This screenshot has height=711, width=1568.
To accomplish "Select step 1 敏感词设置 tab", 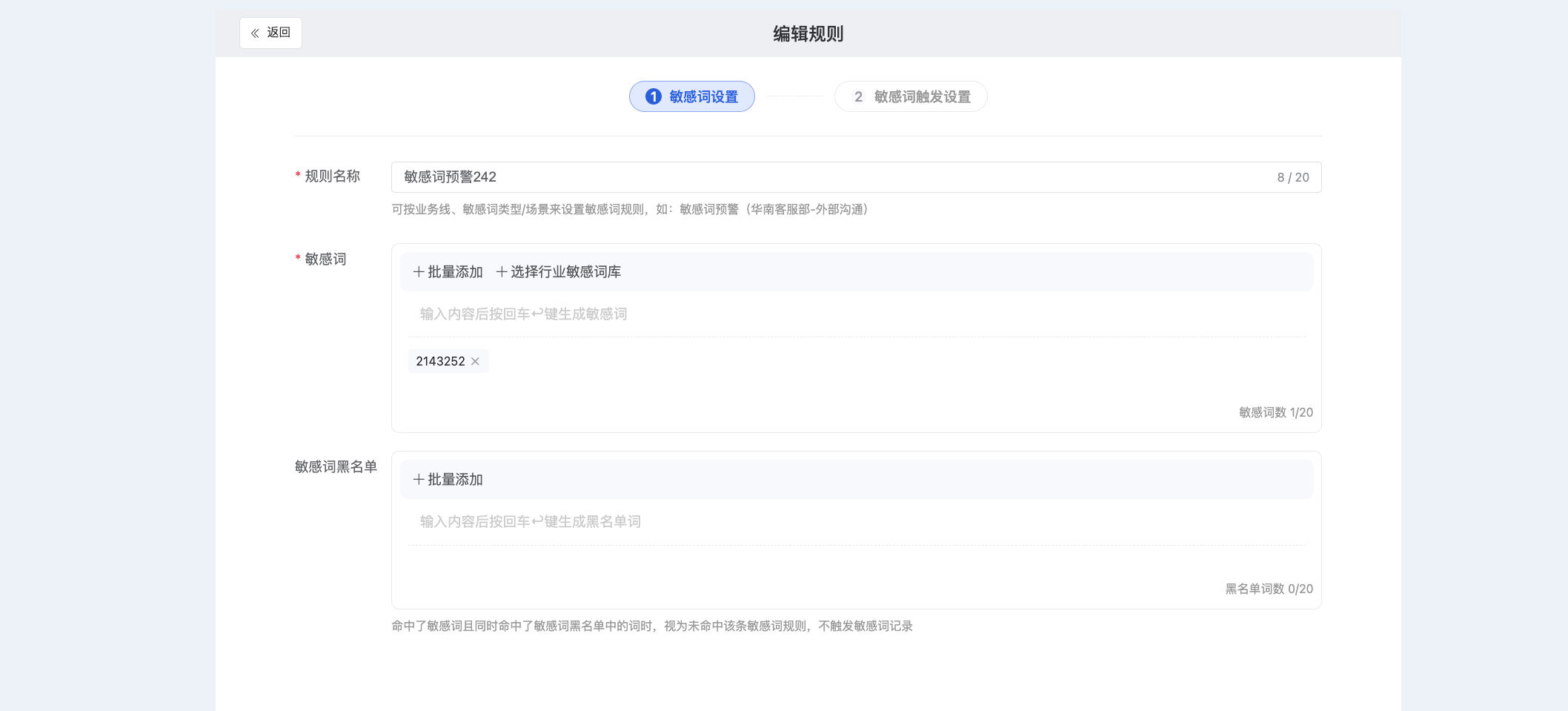I will pyautogui.click(x=692, y=96).
